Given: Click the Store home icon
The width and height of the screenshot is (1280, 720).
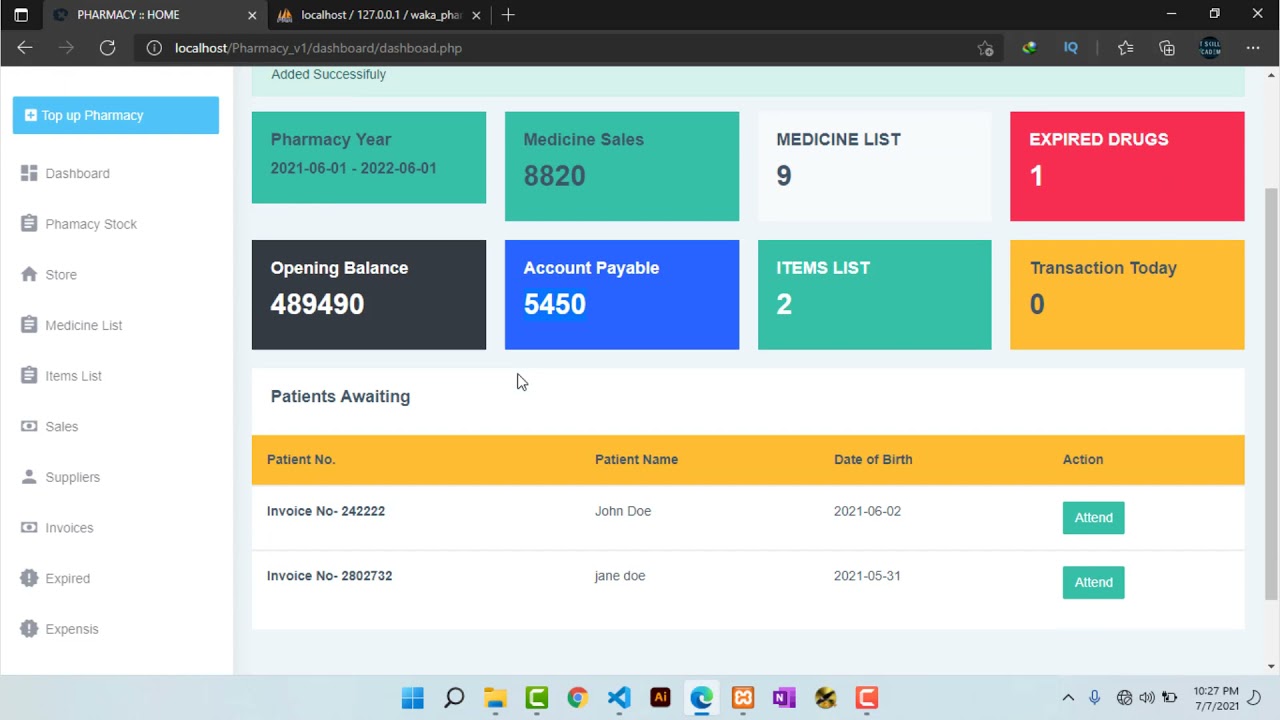Looking at the screenshot, I should [29, 274].
